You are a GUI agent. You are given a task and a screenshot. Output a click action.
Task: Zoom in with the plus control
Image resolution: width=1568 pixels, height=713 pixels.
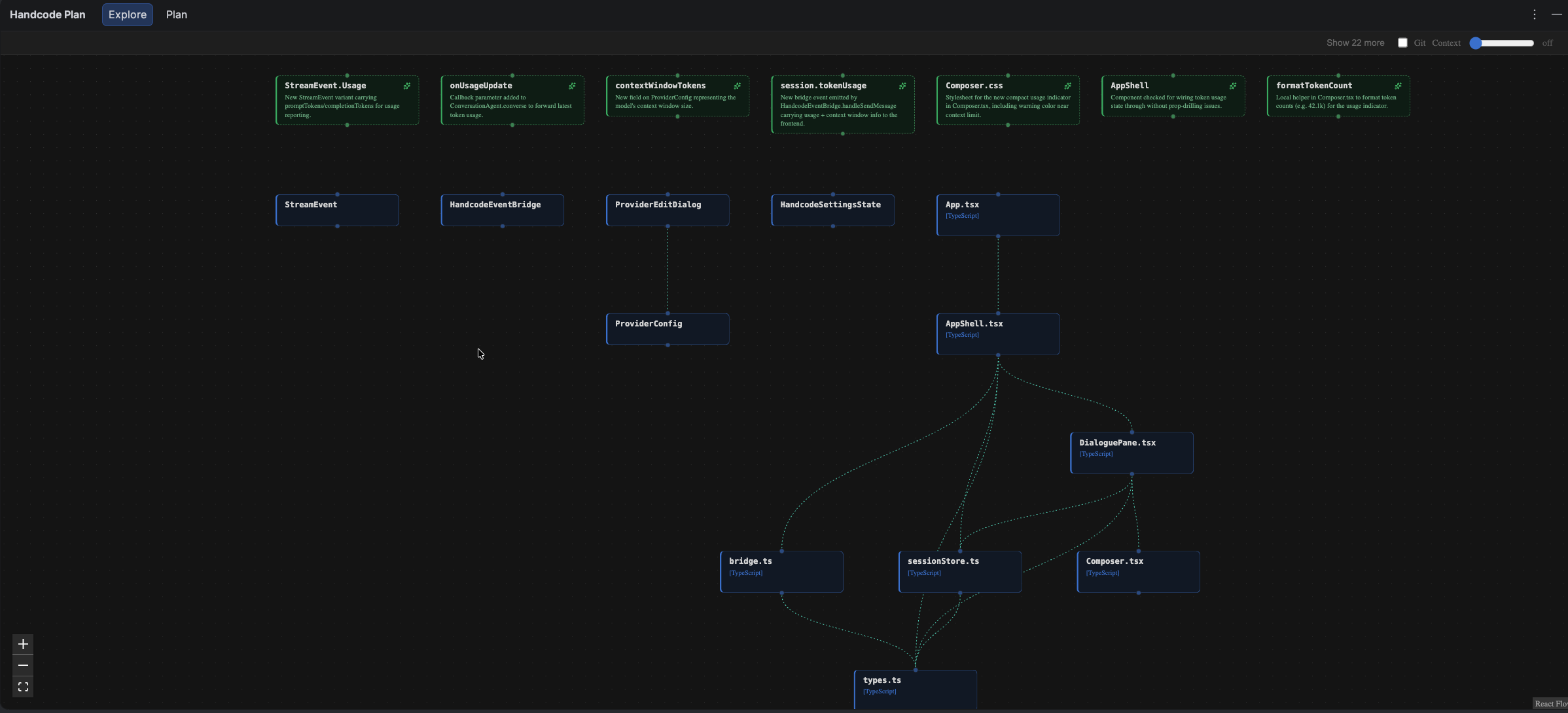pyautogui.click(x=23, y=644)
